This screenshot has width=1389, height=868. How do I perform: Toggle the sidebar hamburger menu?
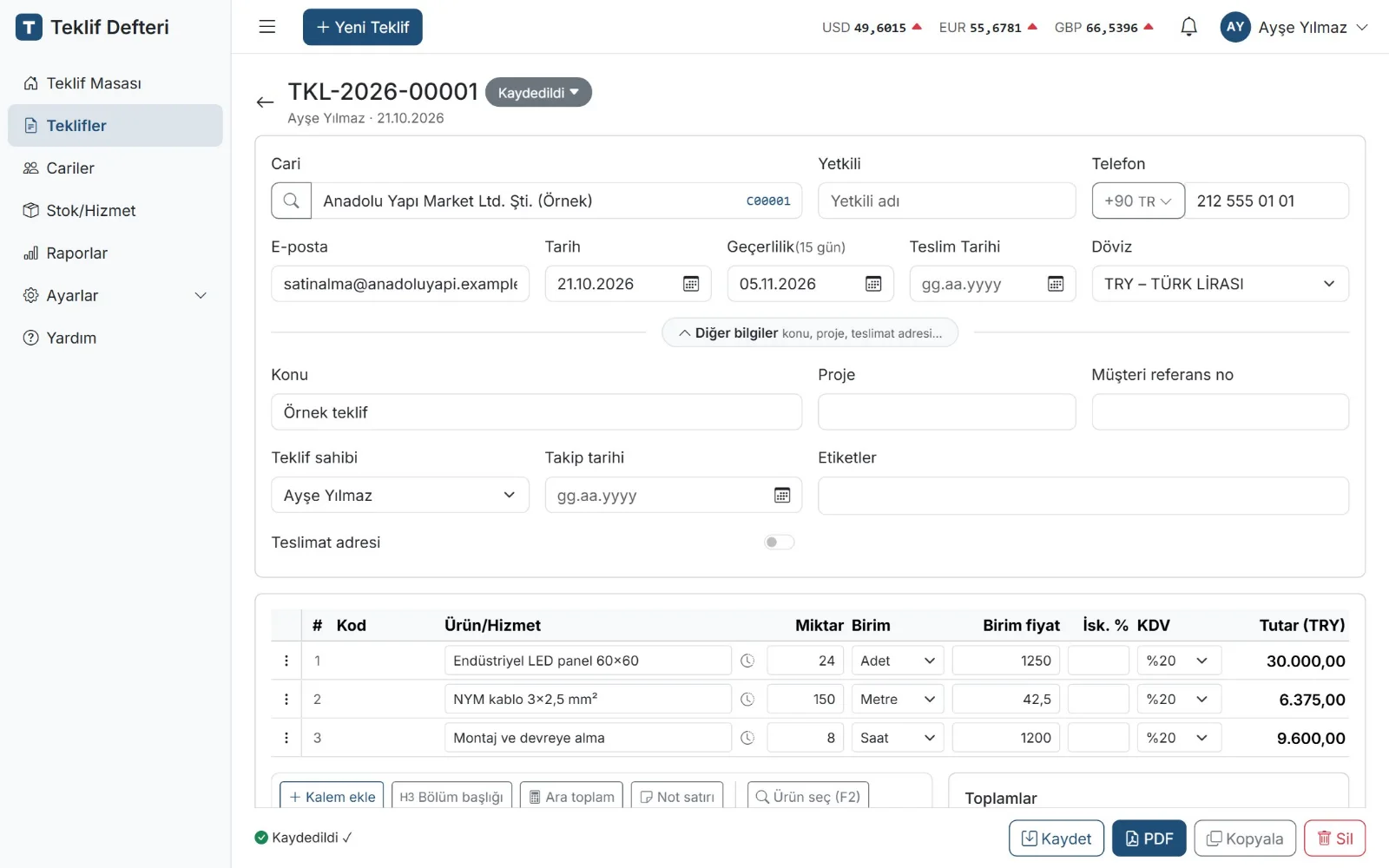pos(267,27)
